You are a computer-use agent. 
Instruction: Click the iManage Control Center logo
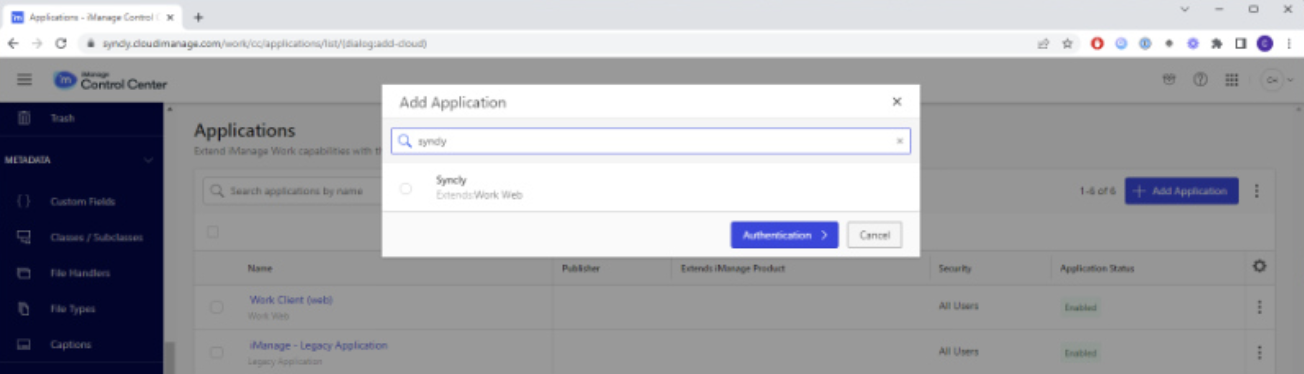point(111,81)
